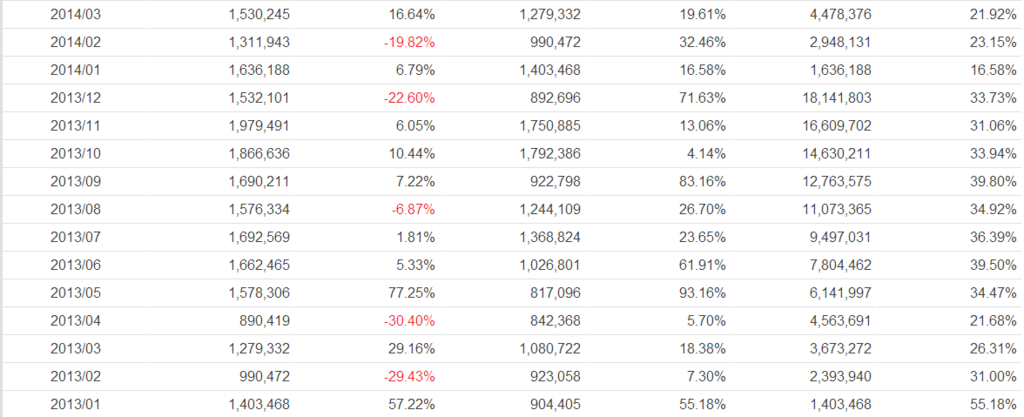The width and height of the screenshot is (1024, 417).
Task: Click the 83.16% percentage value
Action: tap(700, 180)
